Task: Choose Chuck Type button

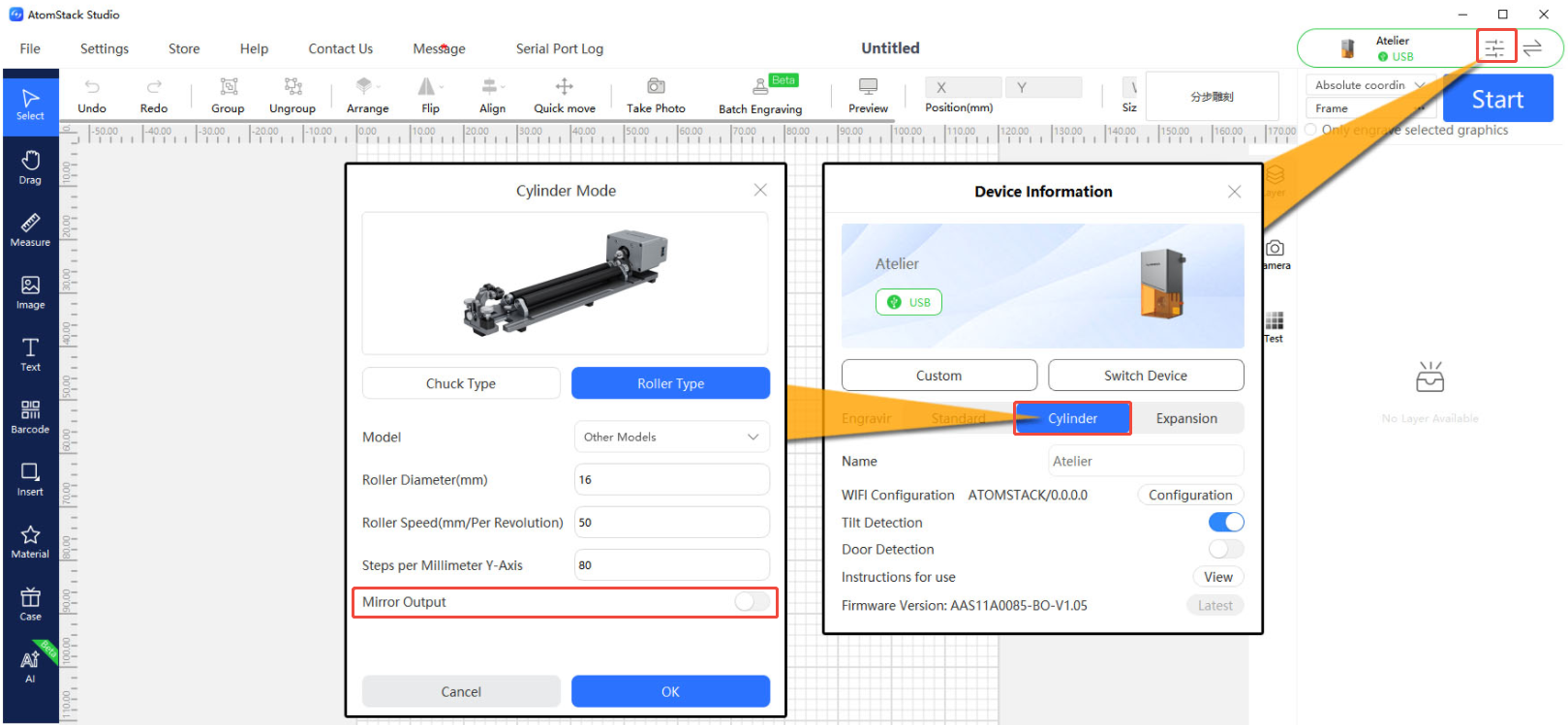Action: point(461,383)
